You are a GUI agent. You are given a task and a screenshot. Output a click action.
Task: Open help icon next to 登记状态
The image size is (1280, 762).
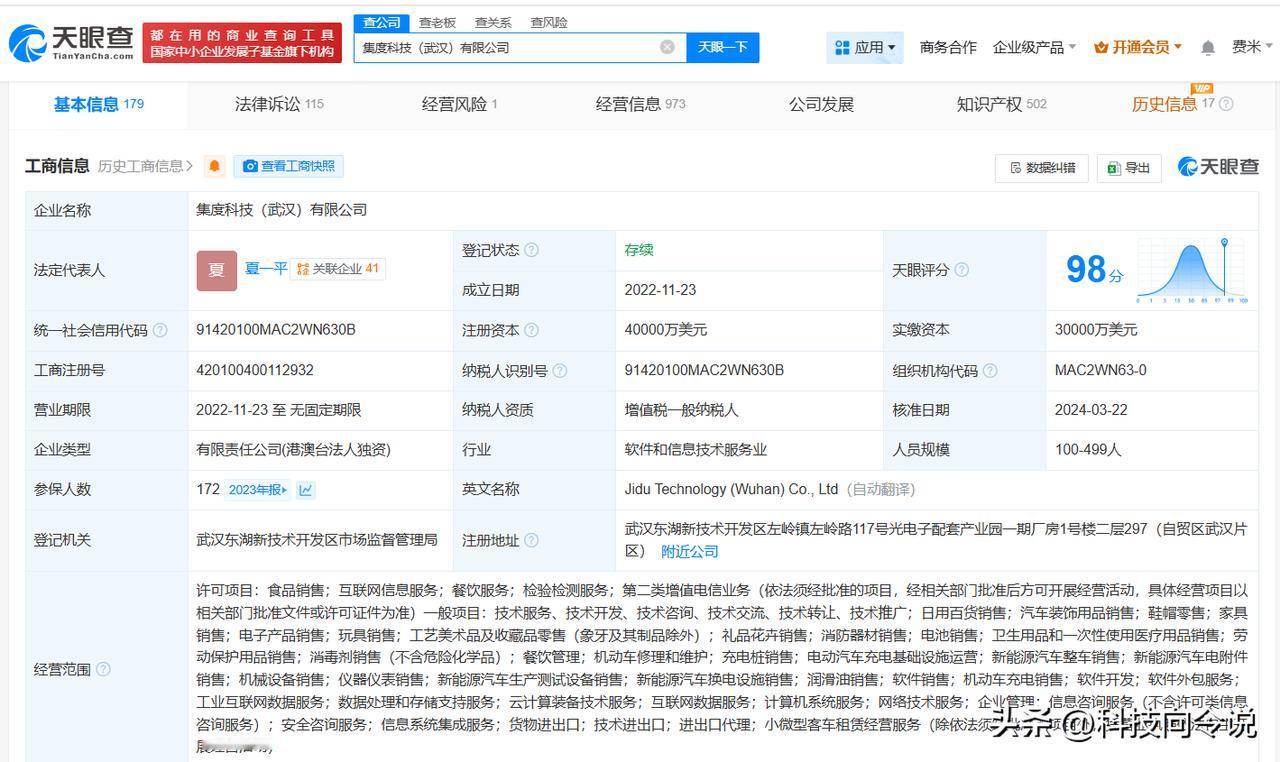click(531, 250)
